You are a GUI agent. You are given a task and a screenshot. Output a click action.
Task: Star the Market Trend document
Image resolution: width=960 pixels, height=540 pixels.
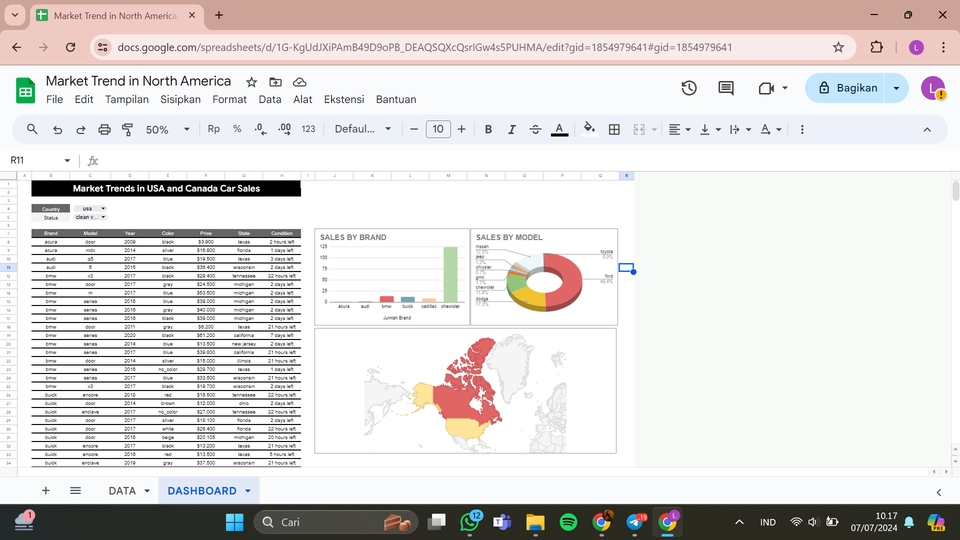click(x=251, y=82)
